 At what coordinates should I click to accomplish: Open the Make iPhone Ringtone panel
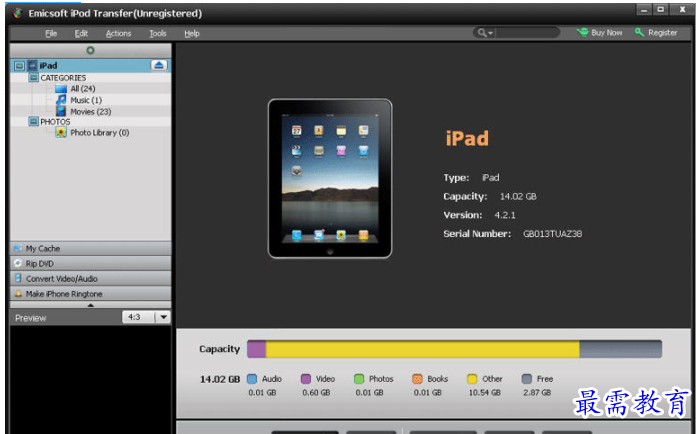tap(90, 293)
